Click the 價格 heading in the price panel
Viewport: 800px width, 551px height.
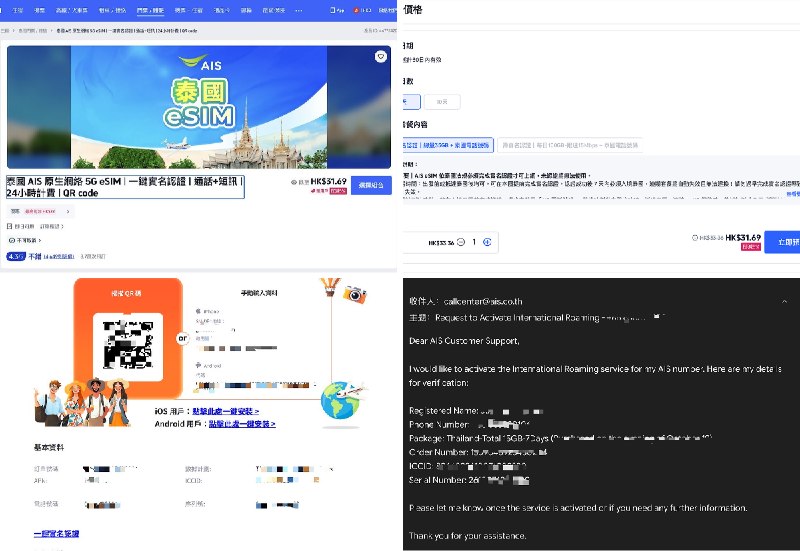412,9
